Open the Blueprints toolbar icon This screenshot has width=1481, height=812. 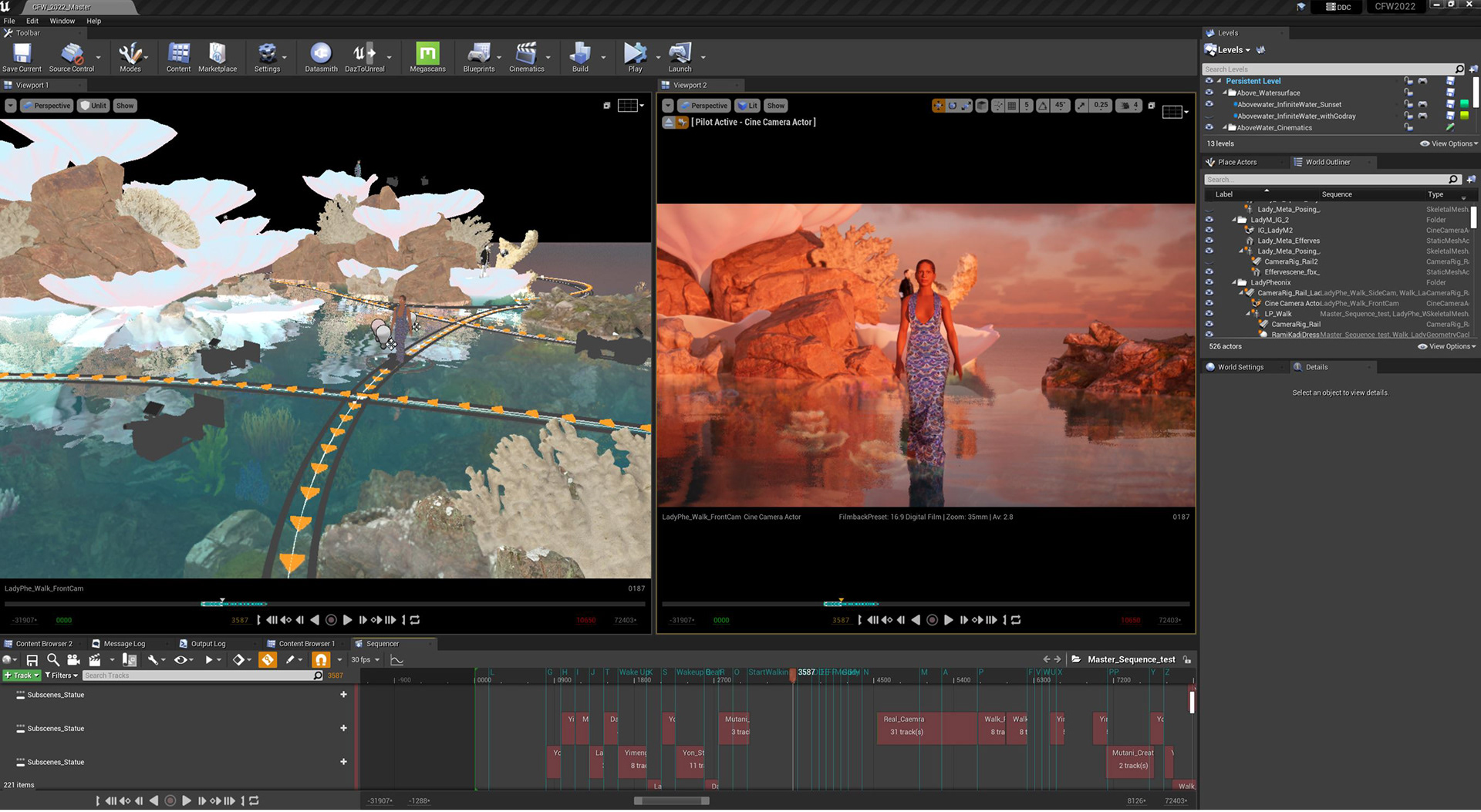pos(478,54)
